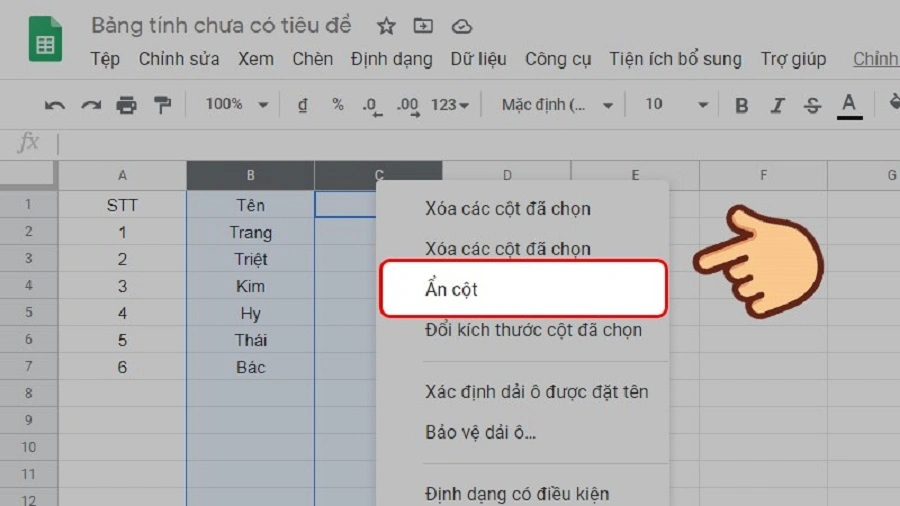Redo the last action
This screenshot has height=506, width=900.
point(91,105)
